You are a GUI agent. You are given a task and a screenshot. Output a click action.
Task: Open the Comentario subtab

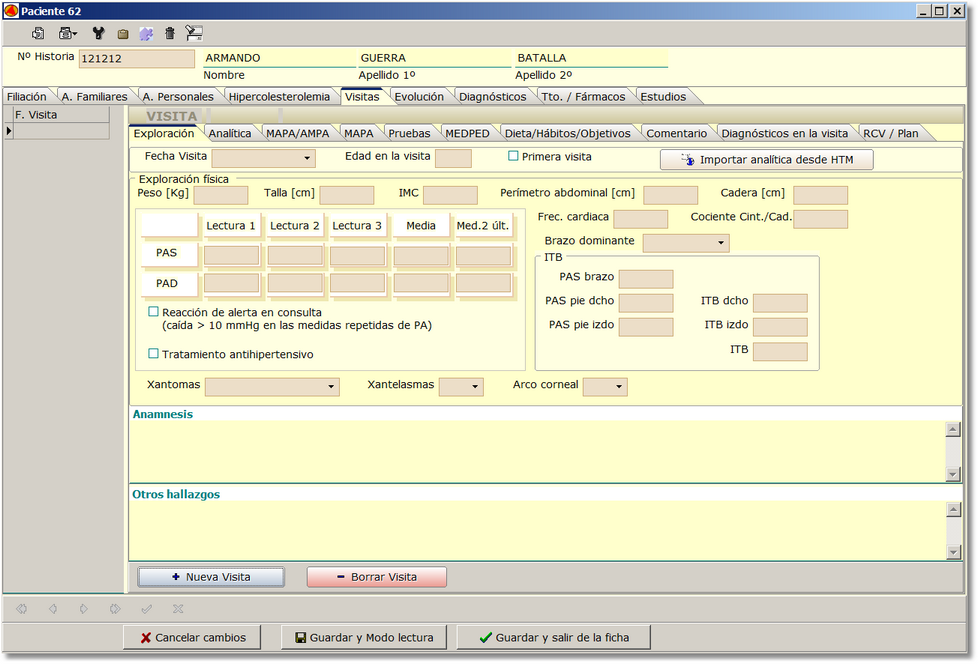pyautogui.click(x=677, y=133)
